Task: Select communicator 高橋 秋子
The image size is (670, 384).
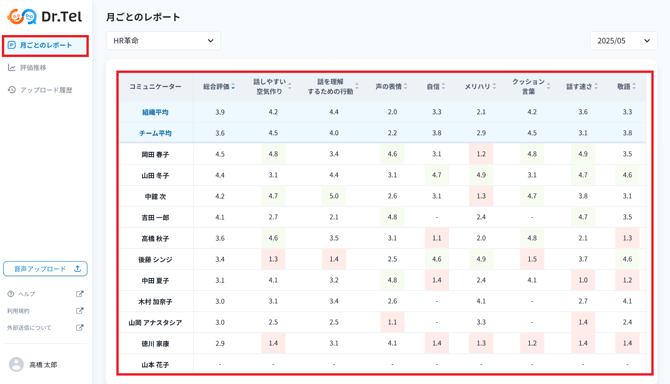Action: point(156,238)
